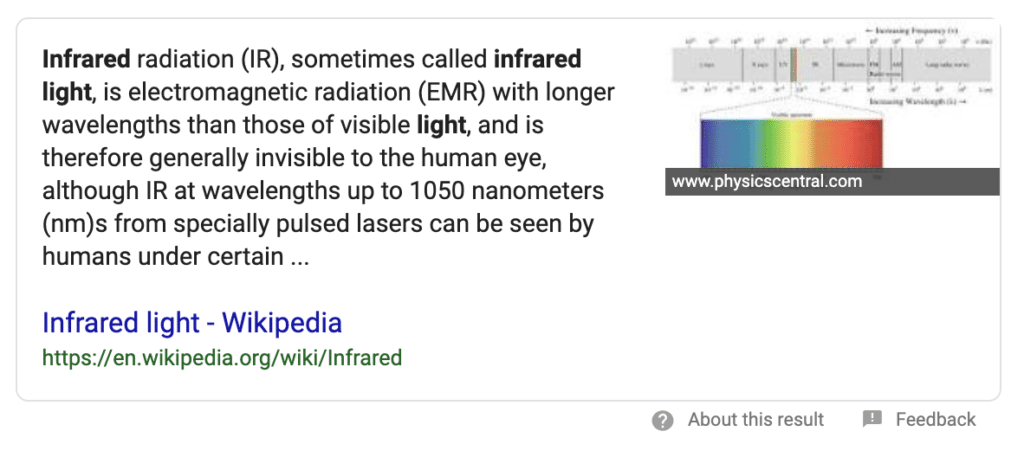Click the bold word Infrared starting the snippet

(86, 59)
